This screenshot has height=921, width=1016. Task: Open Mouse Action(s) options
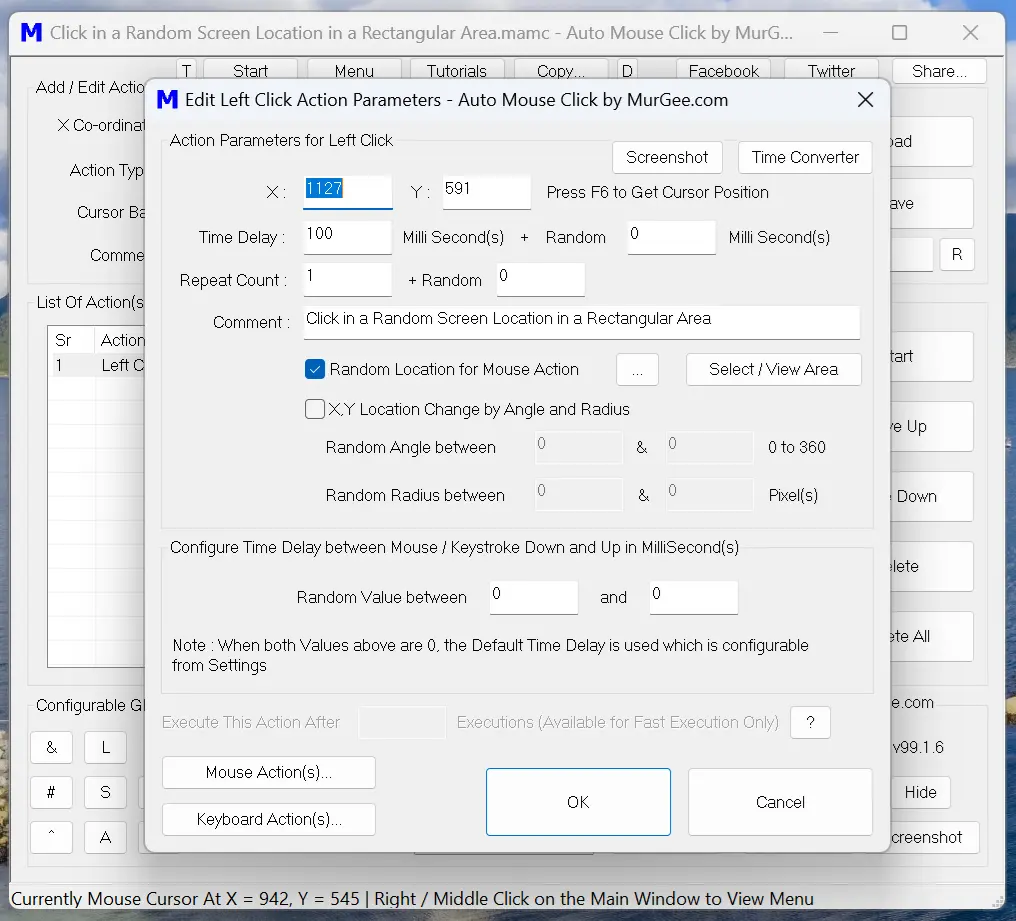coord(268,772)
